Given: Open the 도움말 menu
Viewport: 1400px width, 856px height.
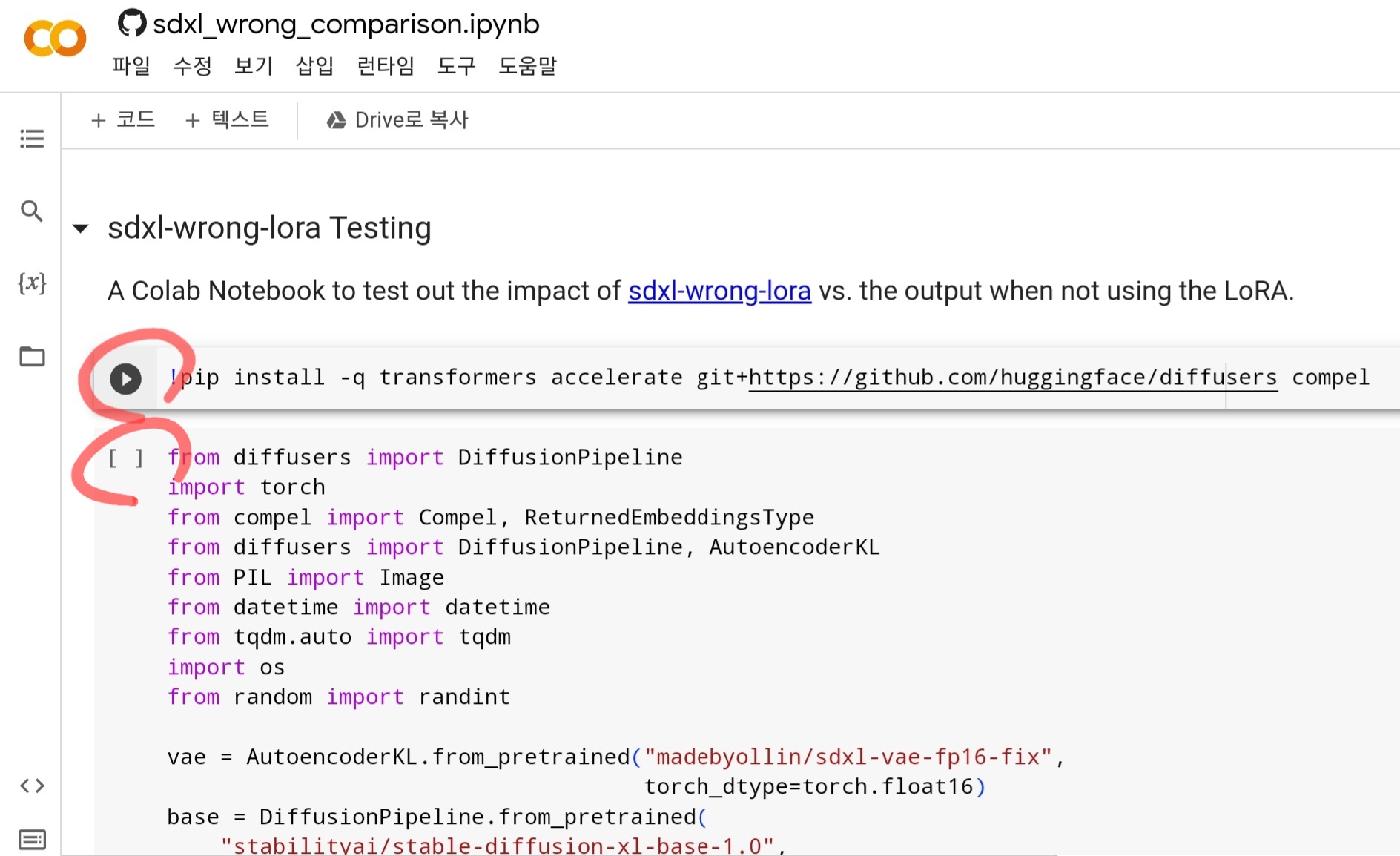Looking at the screenshot, I should (x=527, y=66).
